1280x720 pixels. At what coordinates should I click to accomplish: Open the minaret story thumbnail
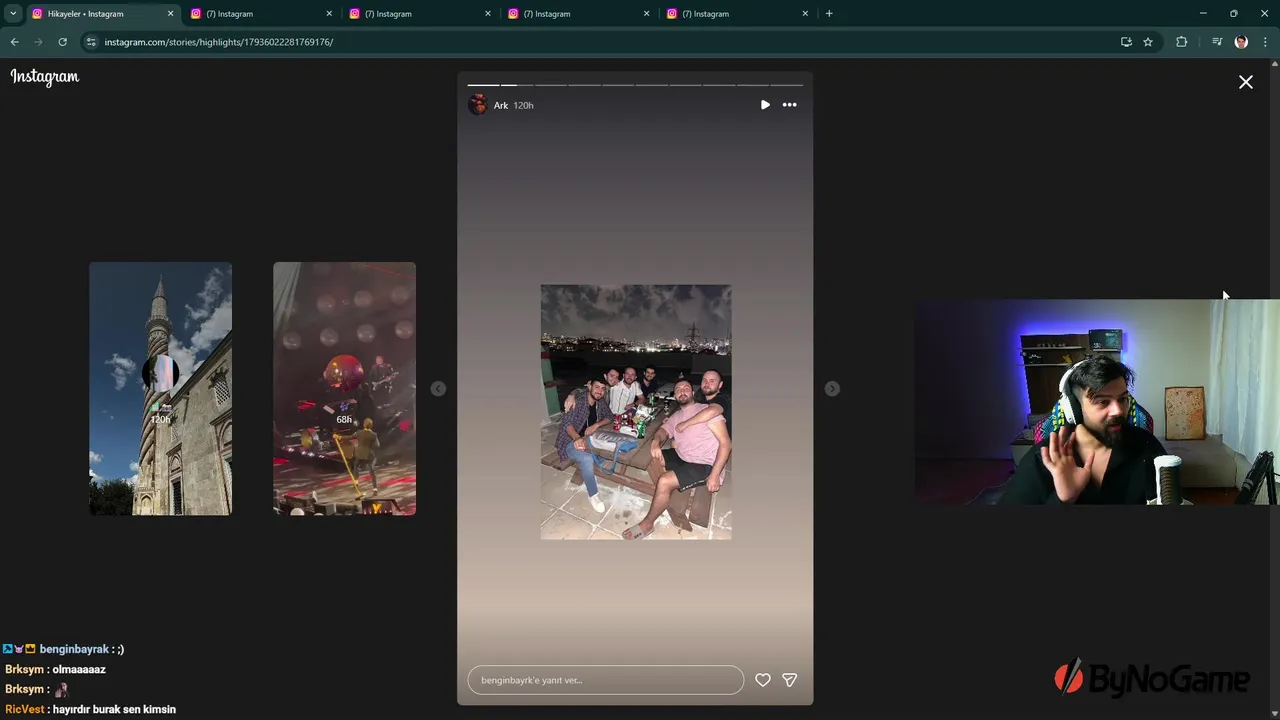pos(160,389)
